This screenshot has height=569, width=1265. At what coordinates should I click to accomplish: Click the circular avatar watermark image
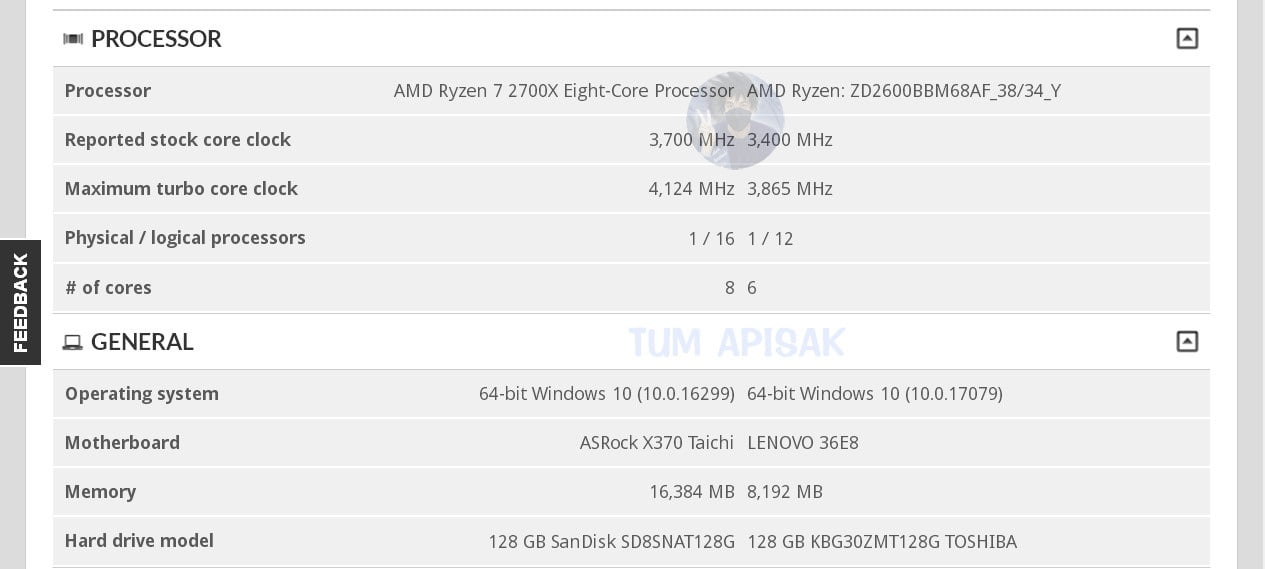point(735,120)
